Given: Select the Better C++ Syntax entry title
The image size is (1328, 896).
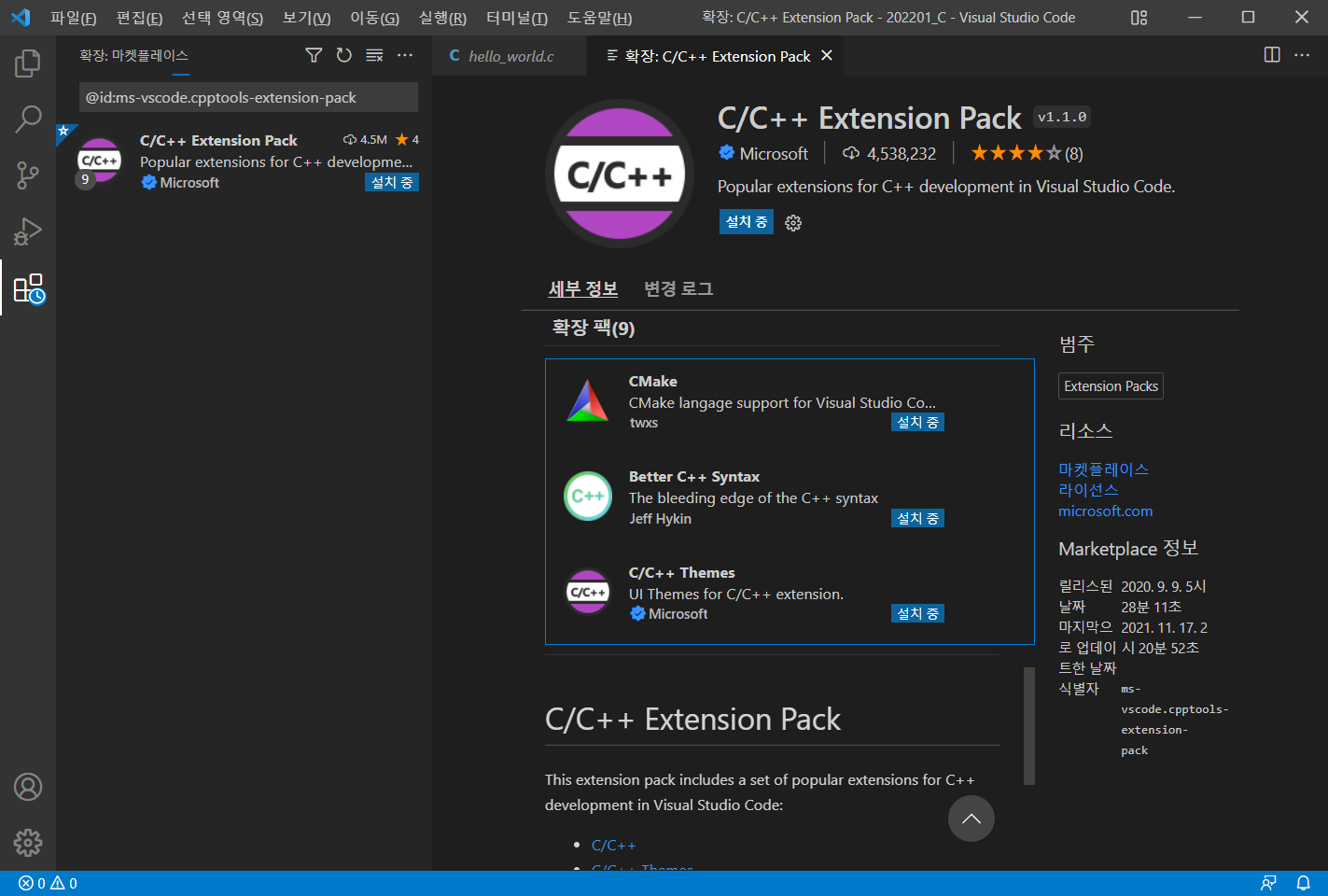Looking at the screenshot, I should [694, 476].
